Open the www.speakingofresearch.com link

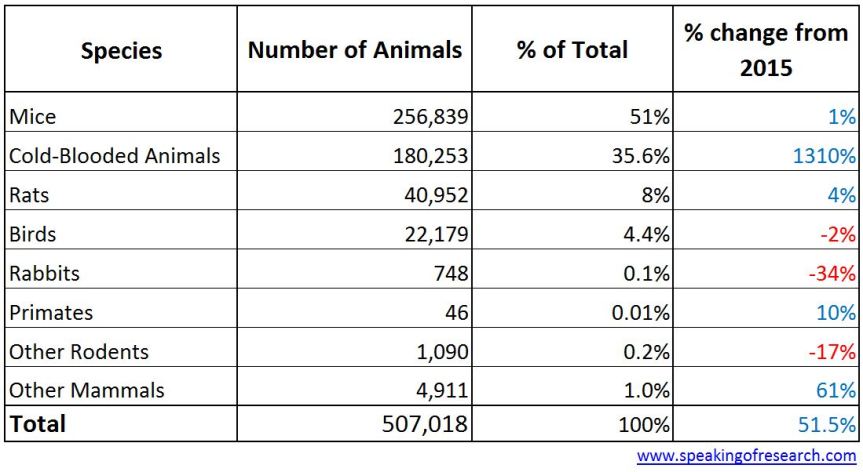point(747,456)
